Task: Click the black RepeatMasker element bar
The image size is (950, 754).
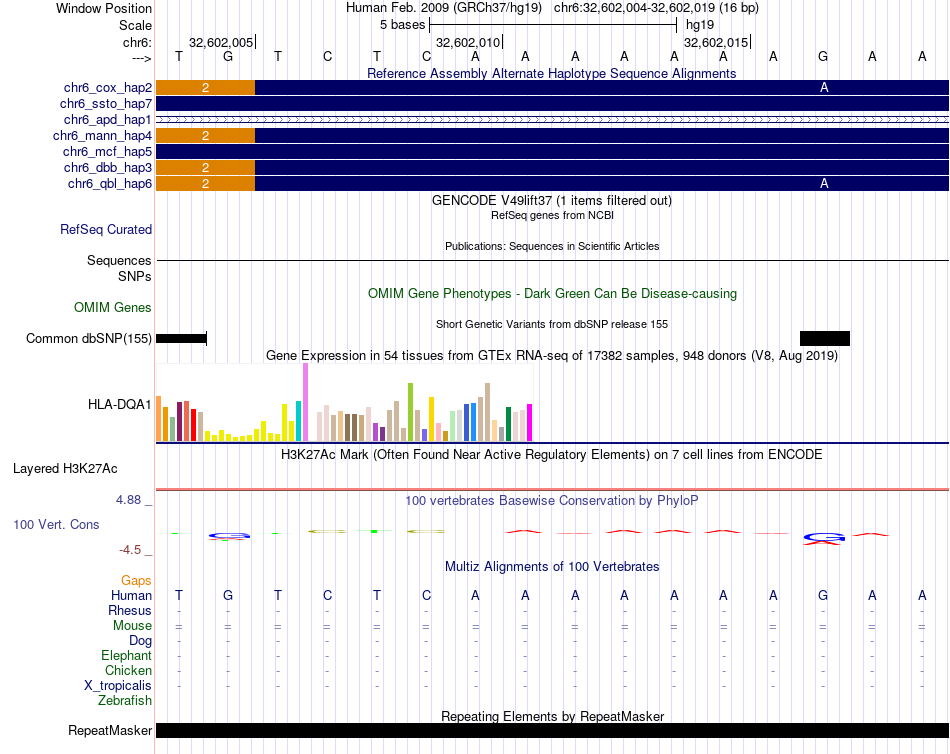Action: (553, 730)
